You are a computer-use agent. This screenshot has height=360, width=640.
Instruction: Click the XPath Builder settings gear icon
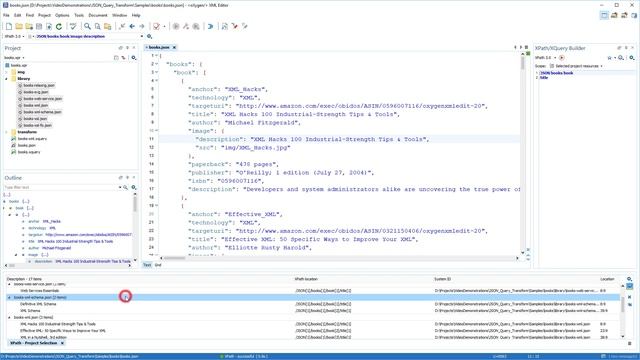[x=631, y=58]
